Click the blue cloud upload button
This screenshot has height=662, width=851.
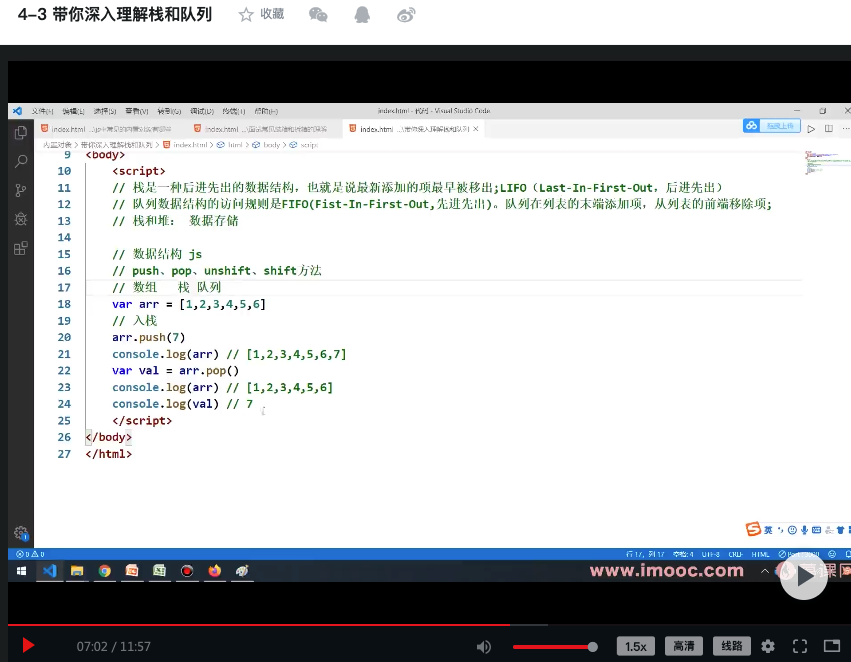771,126
